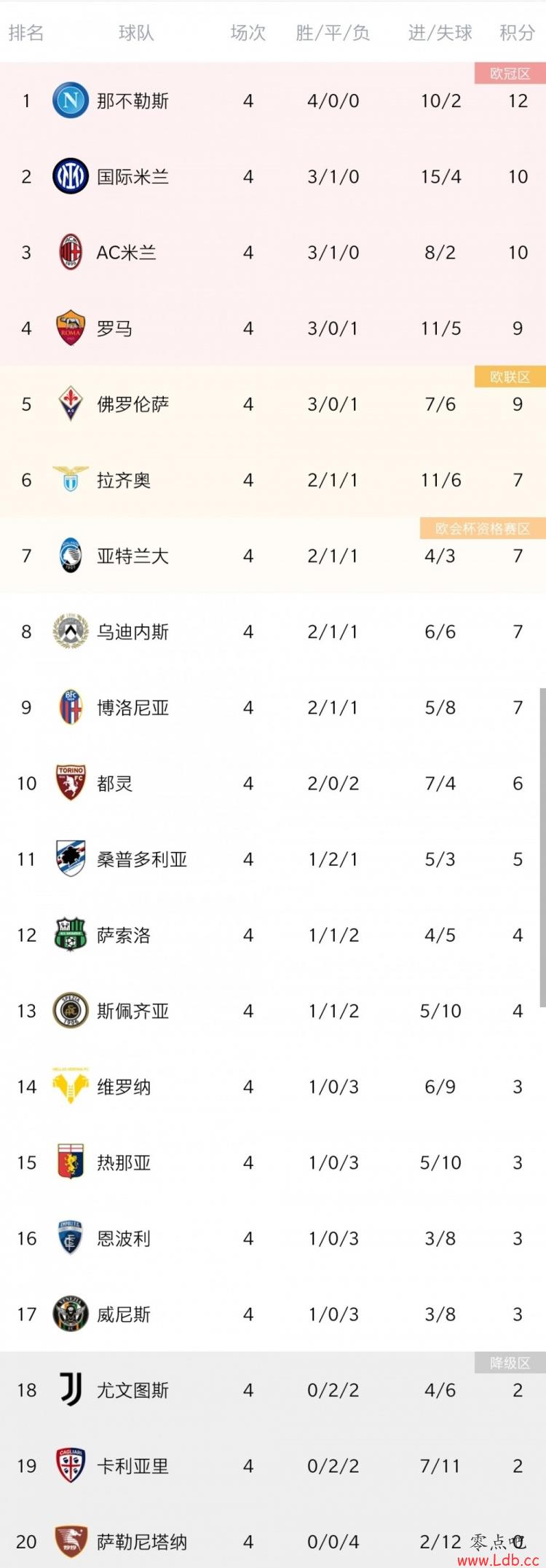Open the AC米兰 team crest

[x=71, y=252]
